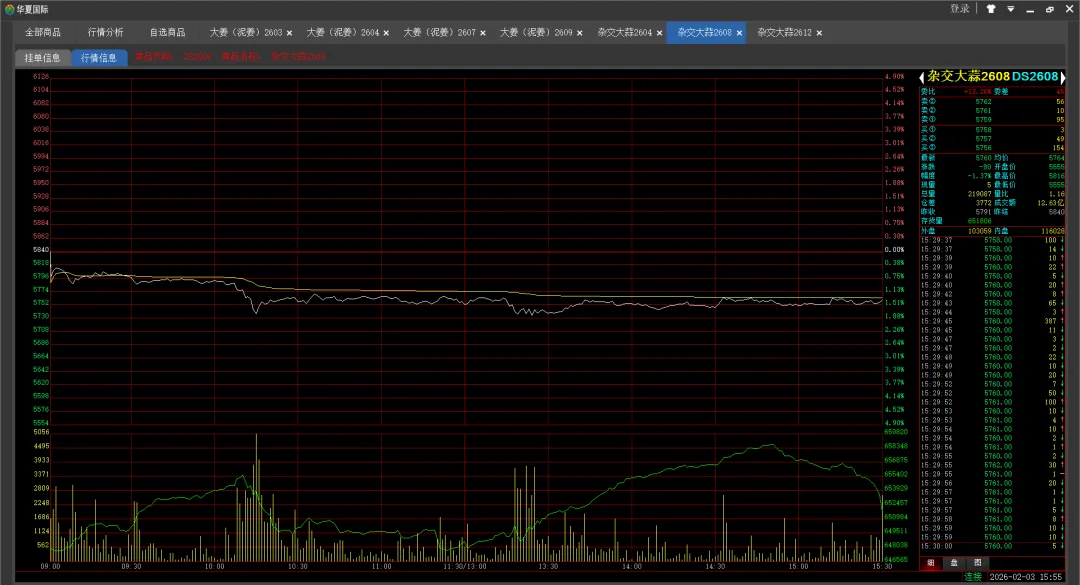Click open interest value 651806

pos(979,220)
